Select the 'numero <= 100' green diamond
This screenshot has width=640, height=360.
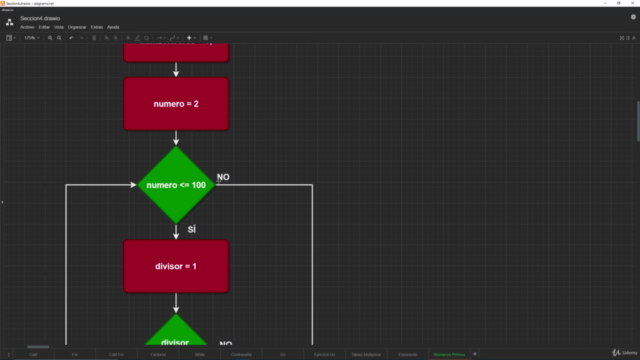(x=176, y=185)
